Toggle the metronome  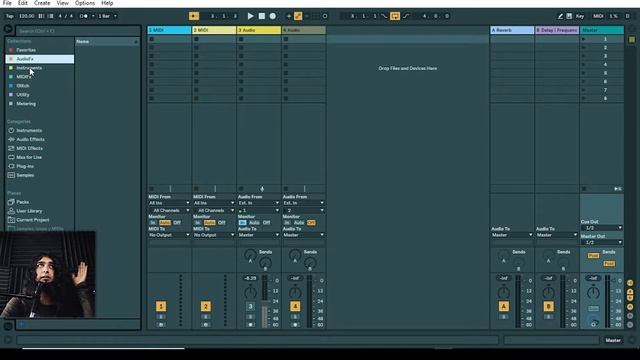coord(83,16)
